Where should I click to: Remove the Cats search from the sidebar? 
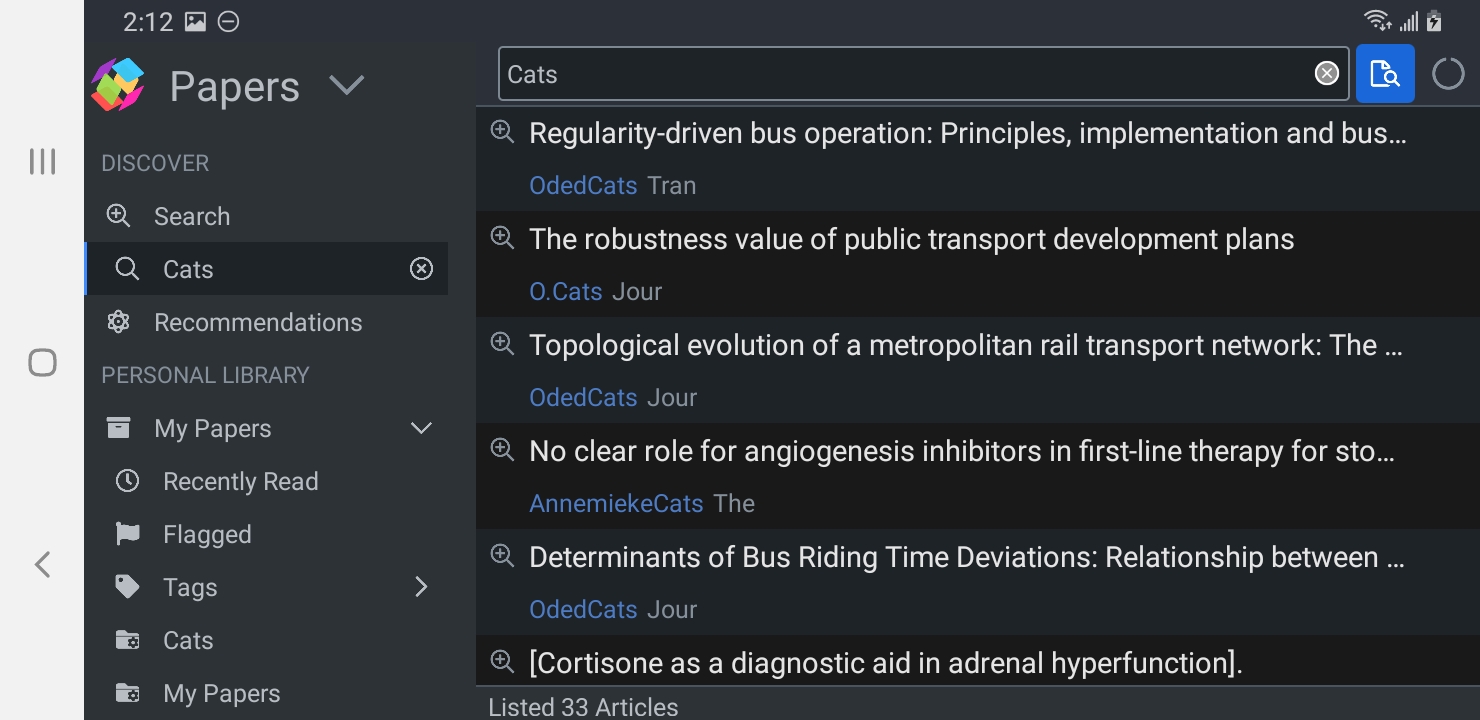pyautogui.click(x=422, y=269)
